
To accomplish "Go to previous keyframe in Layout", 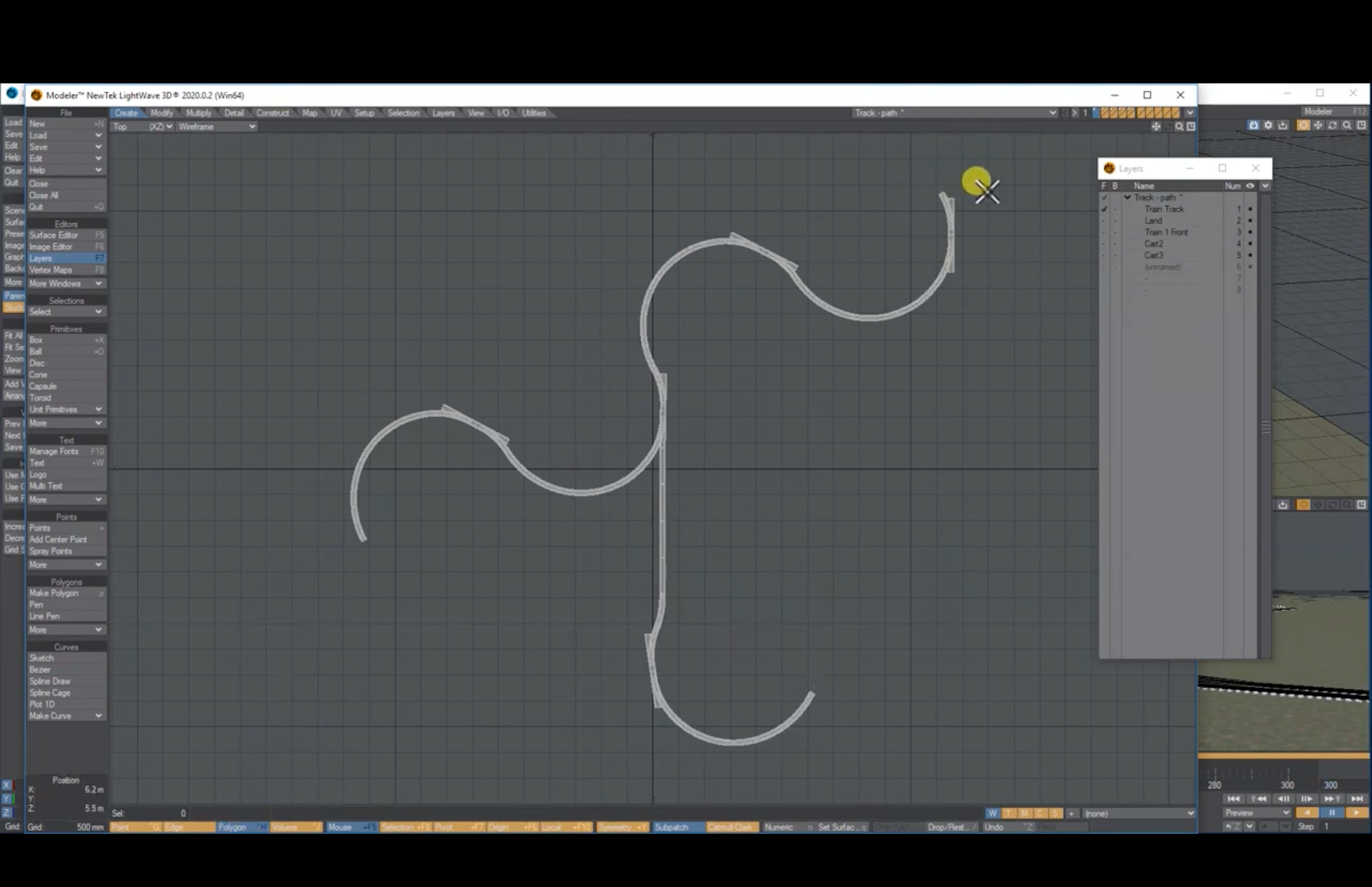I will tap(1258, 799).
